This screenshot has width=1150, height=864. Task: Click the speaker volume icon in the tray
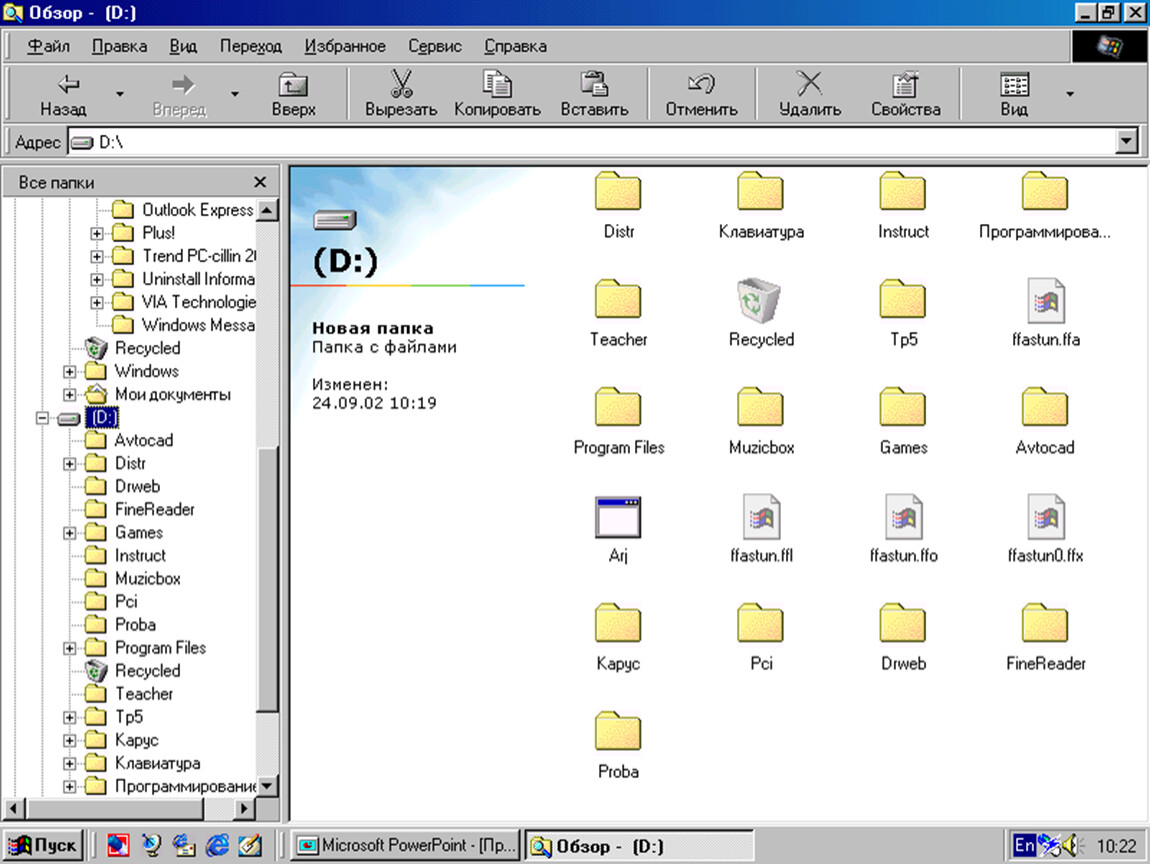pos(1072,846)
